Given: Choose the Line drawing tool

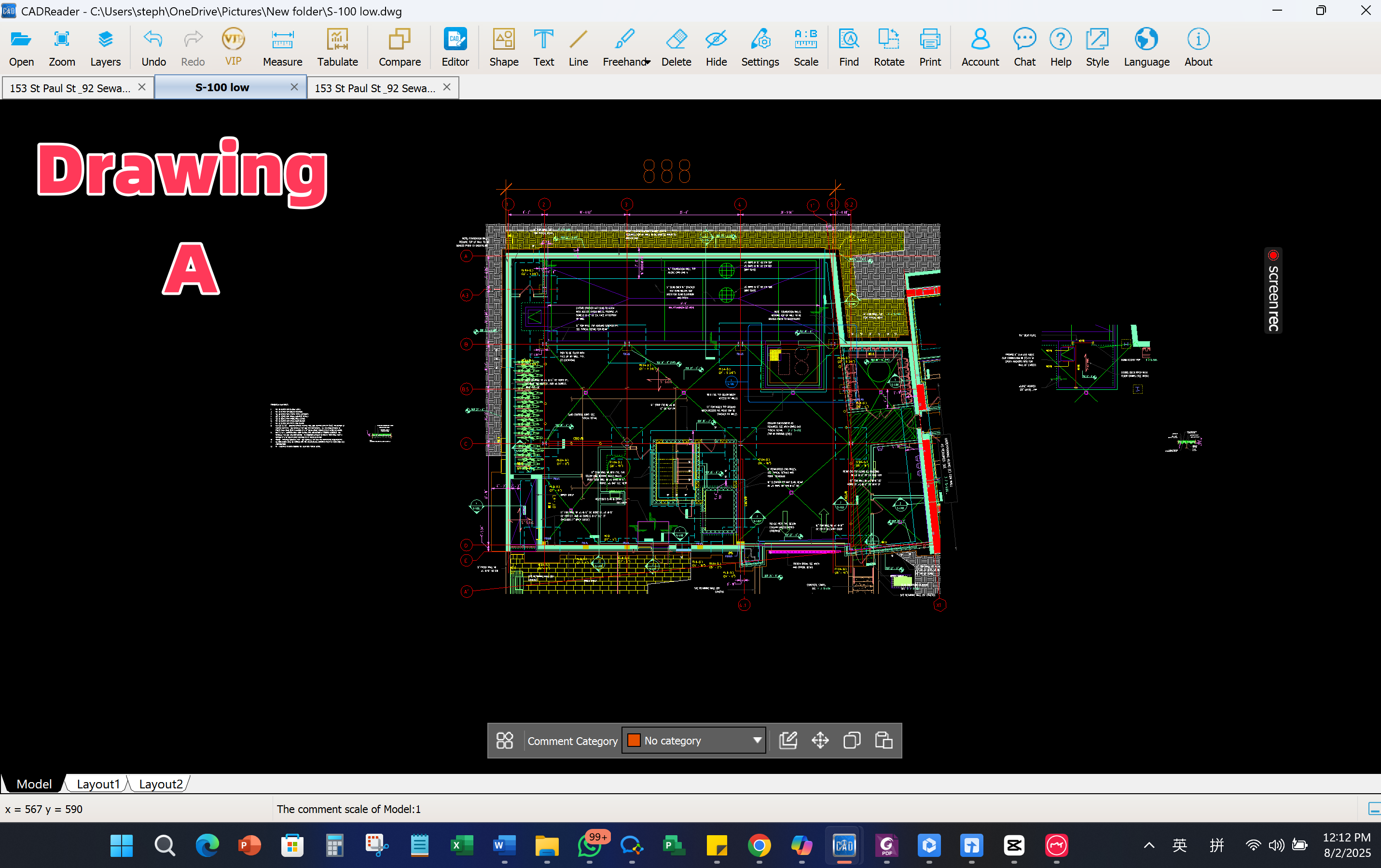Looking at the screenshot, I should click(x=578, y=48).
